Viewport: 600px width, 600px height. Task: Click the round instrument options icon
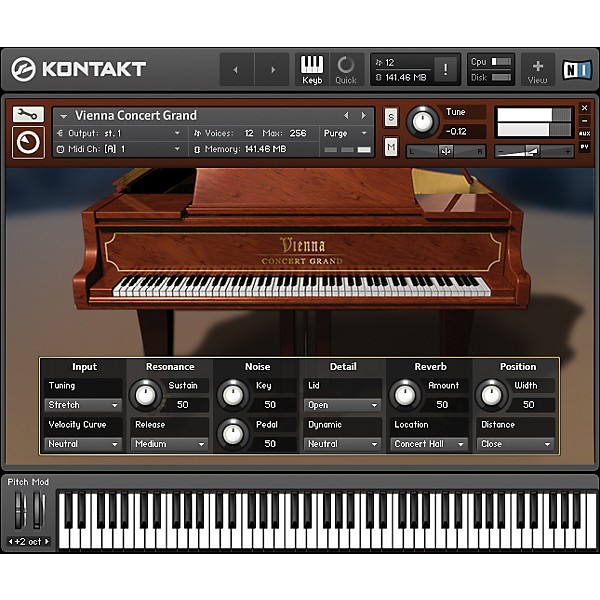click(x=28, y=142)
